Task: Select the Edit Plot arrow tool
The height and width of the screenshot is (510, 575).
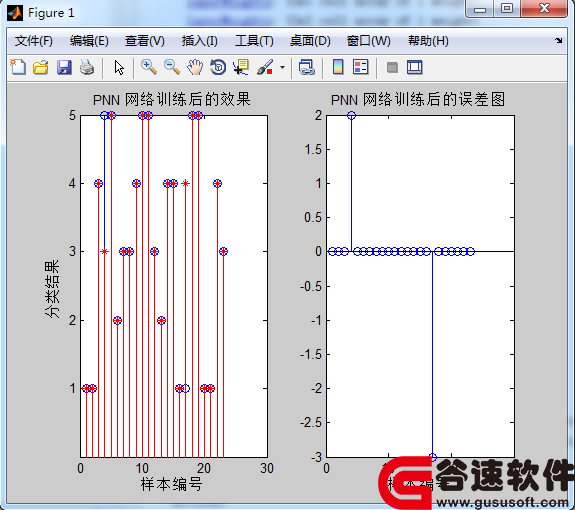Action: tap(119, 68)
